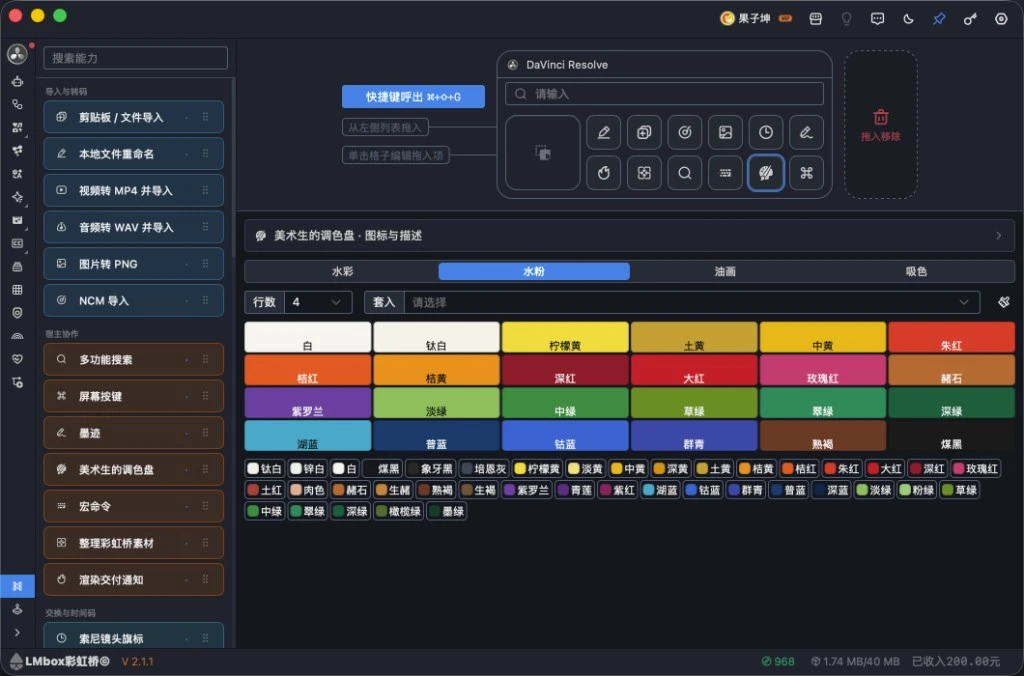Pick the 柠檬黄 large color swatch
The image size is (1024, 676).
click(x=565, y=337)
